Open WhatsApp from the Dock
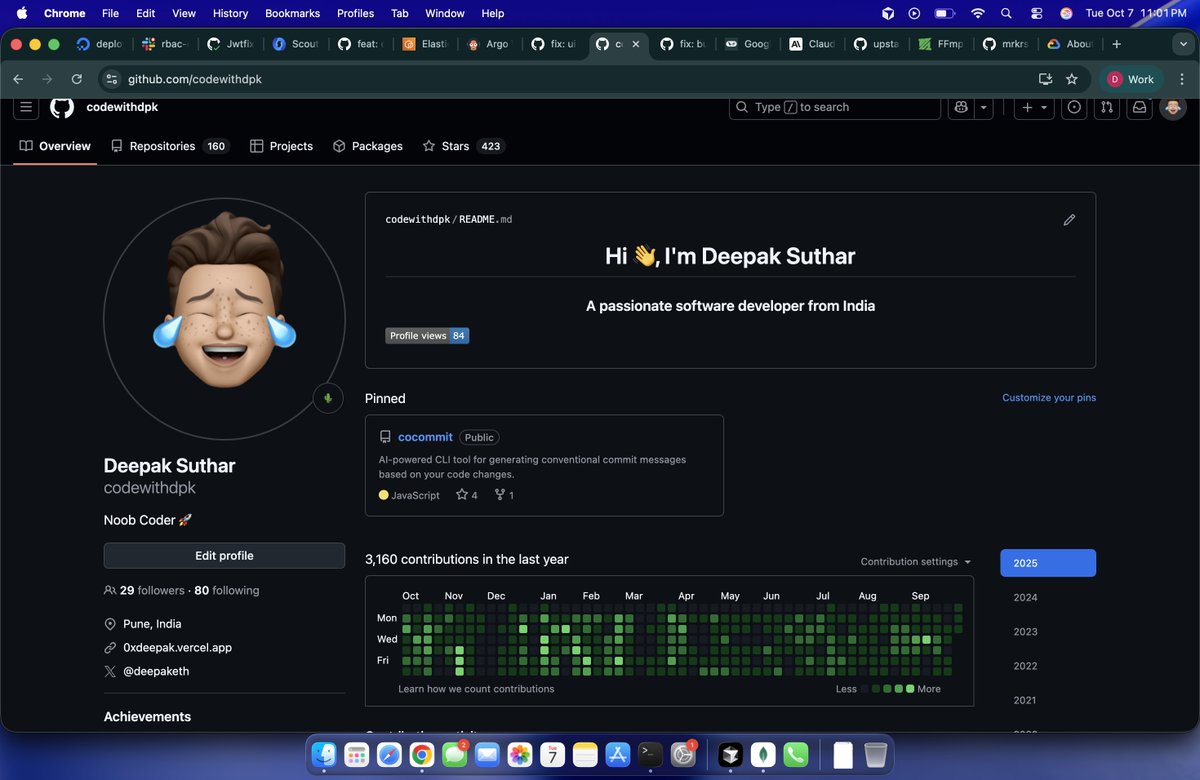The height and width of the screenshot is (780, 1200). 796,755
